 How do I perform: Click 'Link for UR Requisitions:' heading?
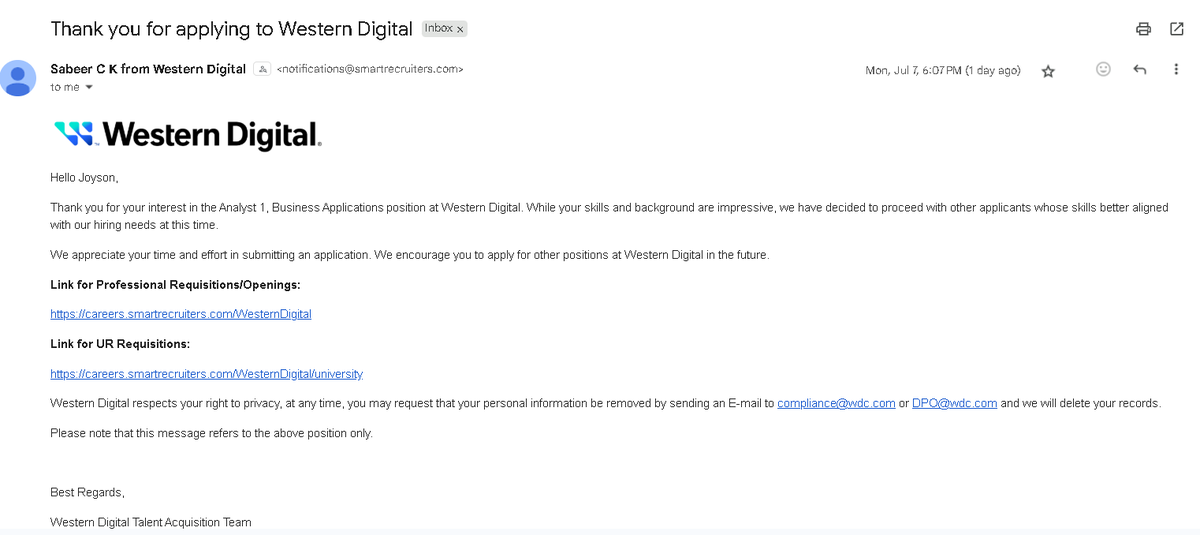[120, 344]
